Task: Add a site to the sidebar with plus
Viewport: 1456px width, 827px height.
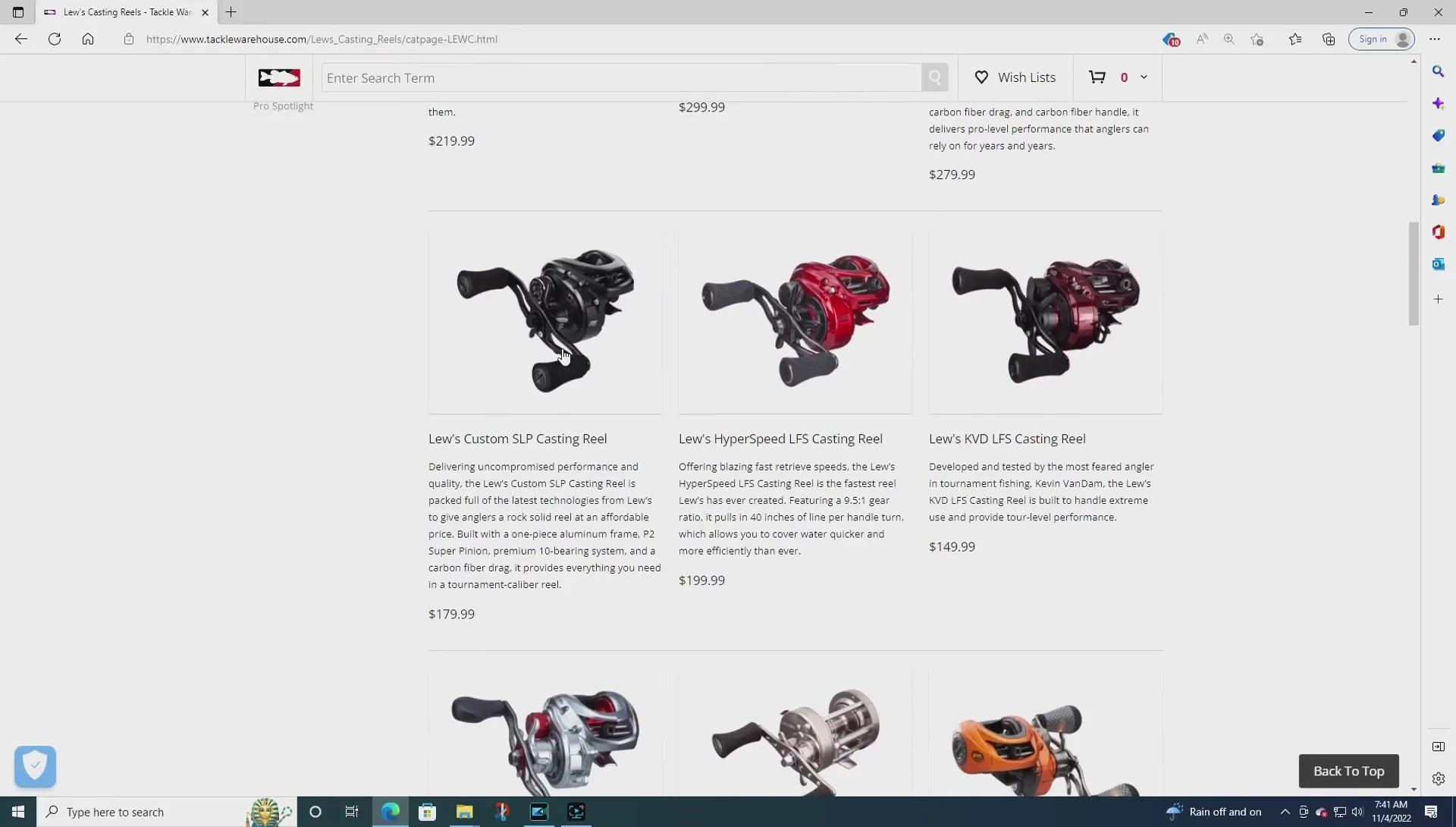Action: (x=1439, y=299)
